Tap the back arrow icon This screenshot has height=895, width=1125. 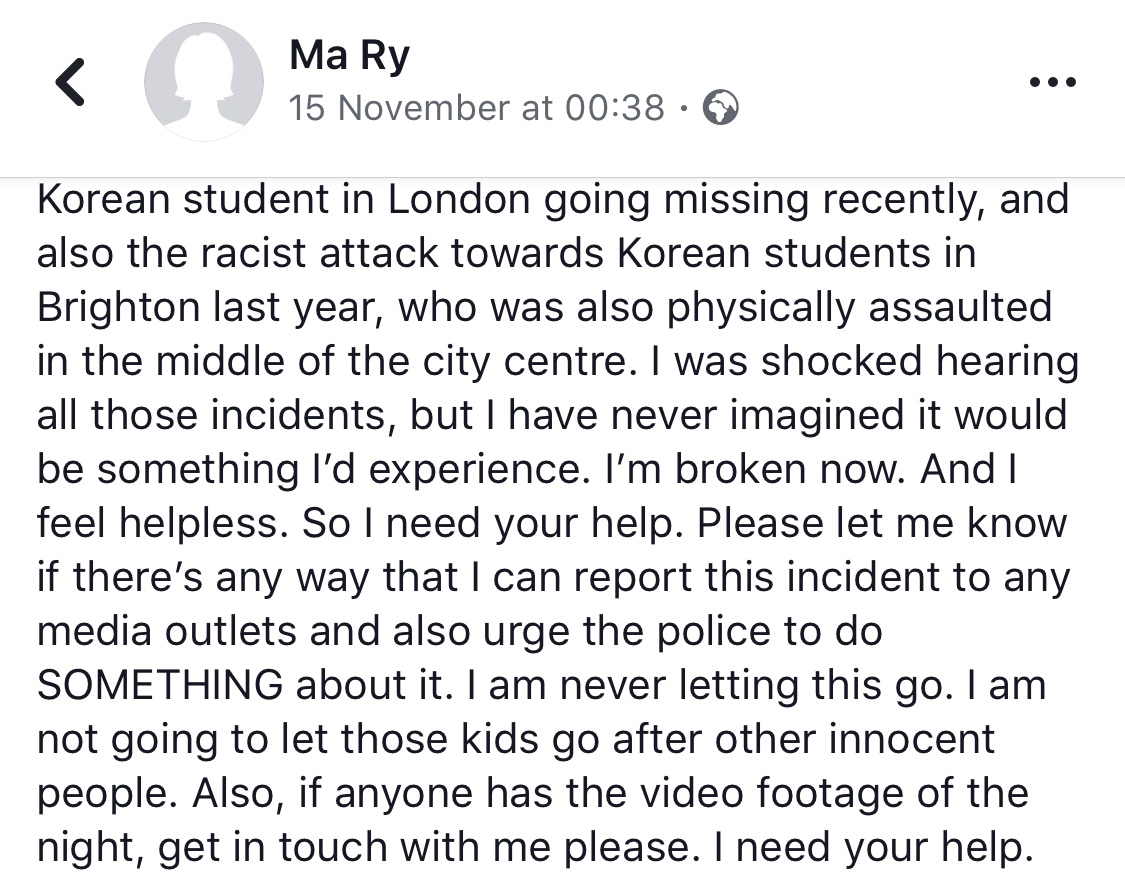70,82
